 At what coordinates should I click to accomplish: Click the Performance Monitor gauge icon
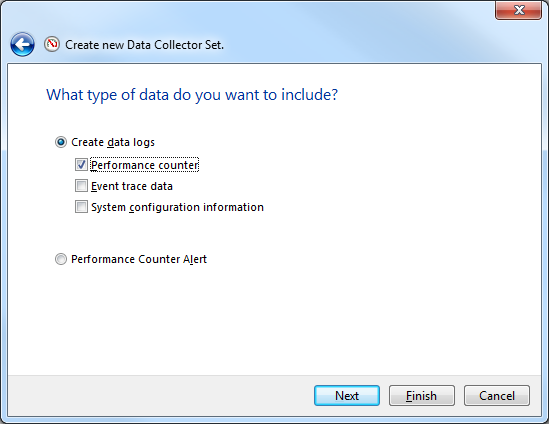pyautogui.click(x=52, y=44)
